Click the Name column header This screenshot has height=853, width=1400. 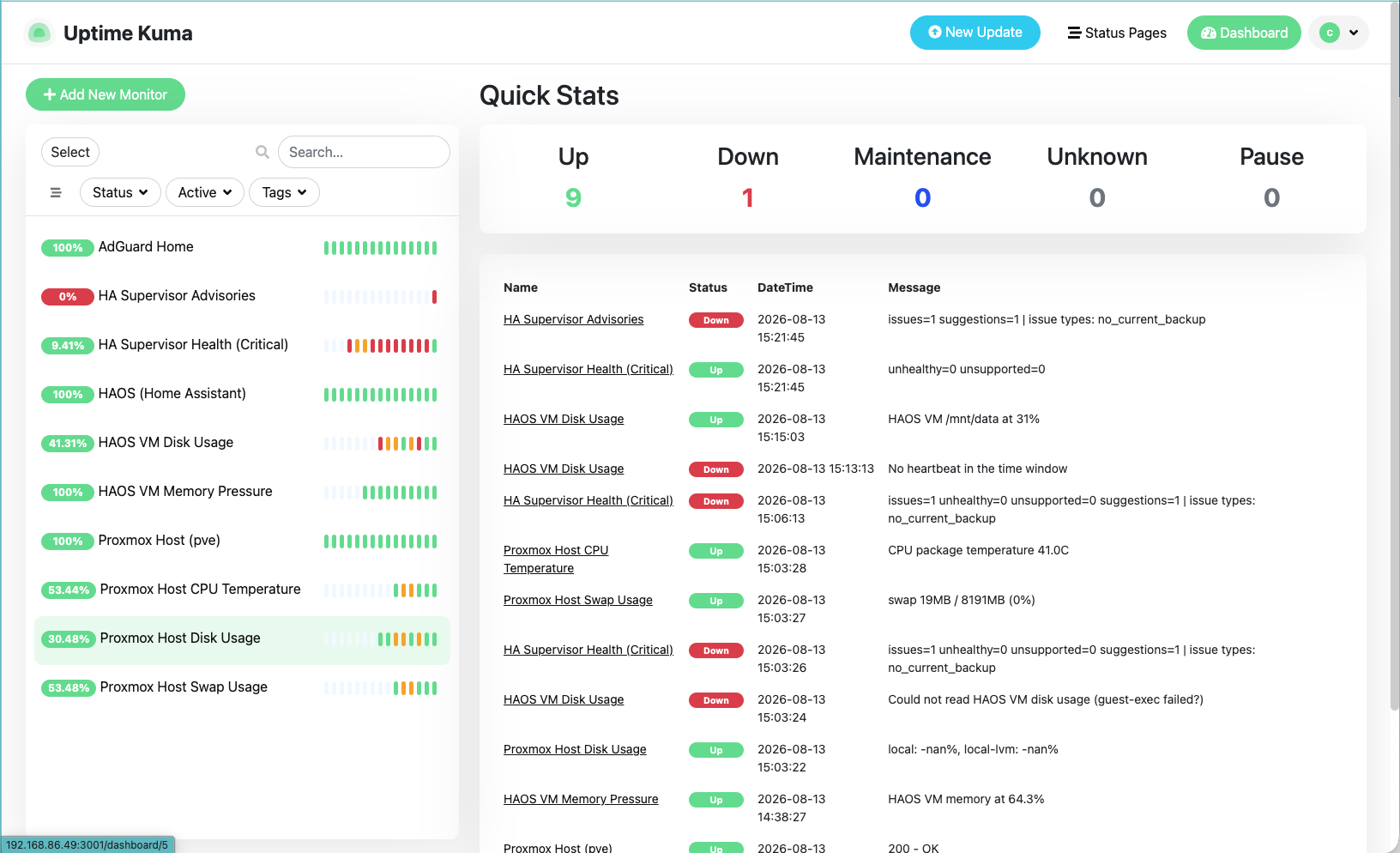(x=521, y=287)
